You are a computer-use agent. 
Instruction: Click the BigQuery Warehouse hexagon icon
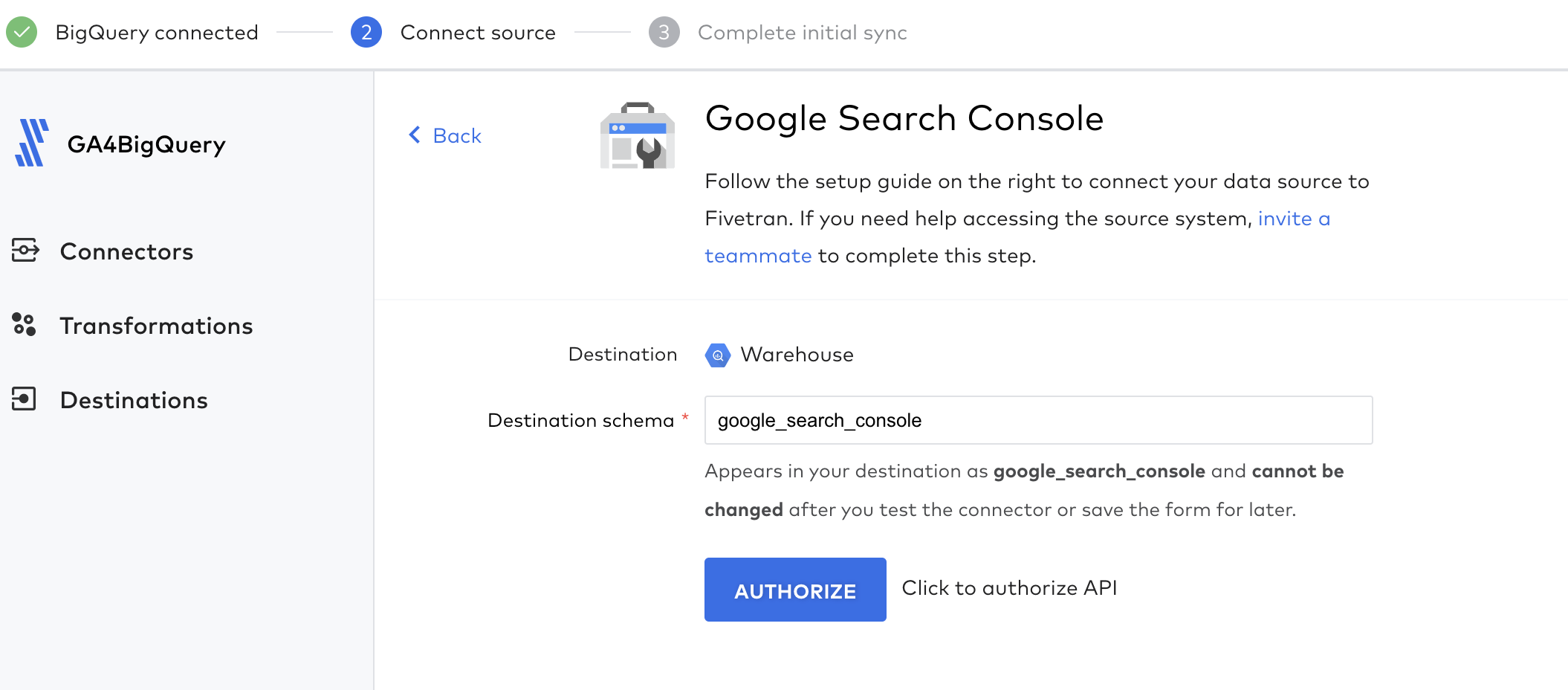pos(718,355)
